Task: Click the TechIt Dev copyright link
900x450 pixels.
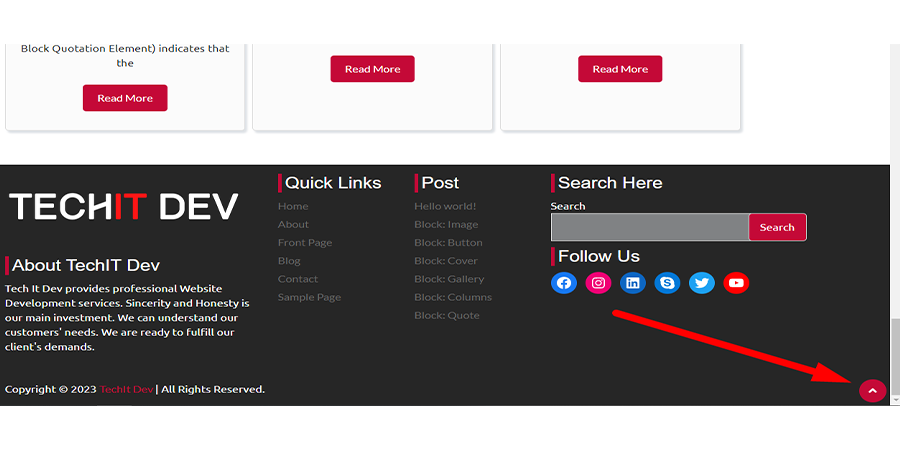Action: (x=126, y=389)
